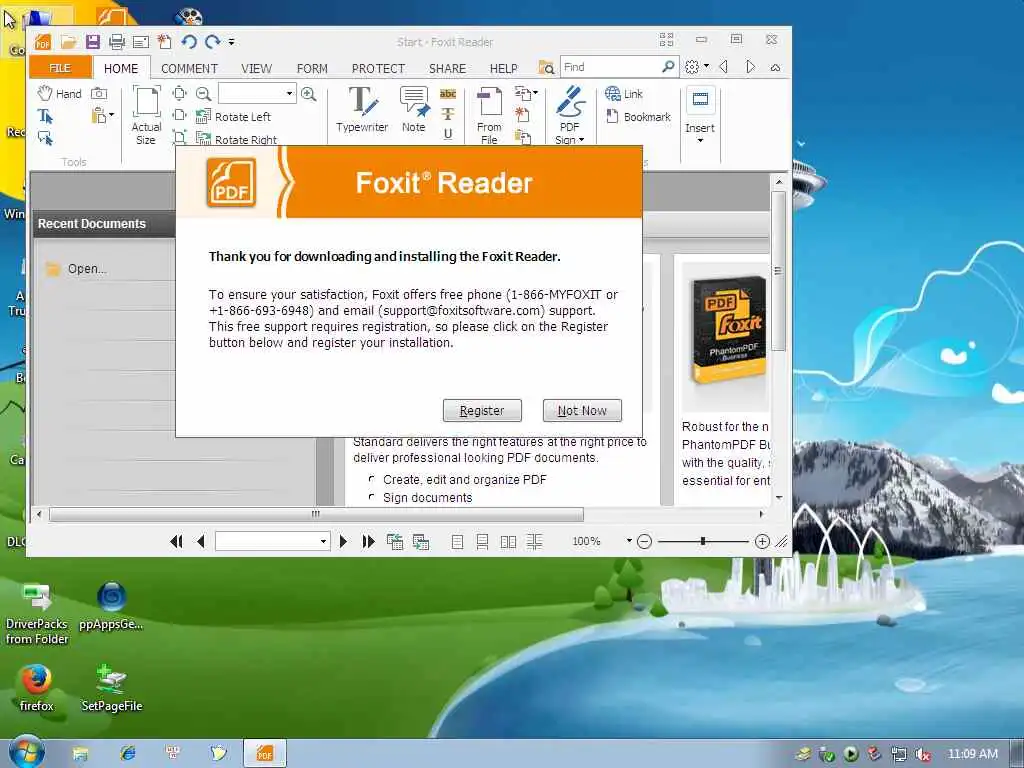Collapse the ribbon with the caret icon
The height and width of the screenshot is (768, 1024).
[775, 67]
